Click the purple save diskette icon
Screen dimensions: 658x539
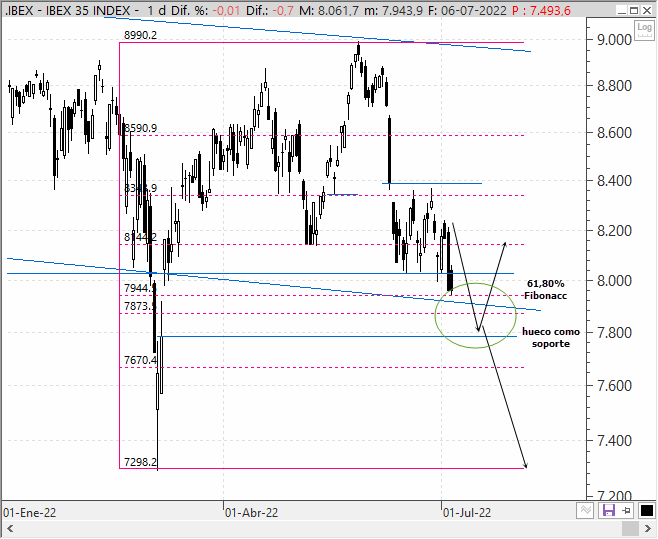point(608,510)
